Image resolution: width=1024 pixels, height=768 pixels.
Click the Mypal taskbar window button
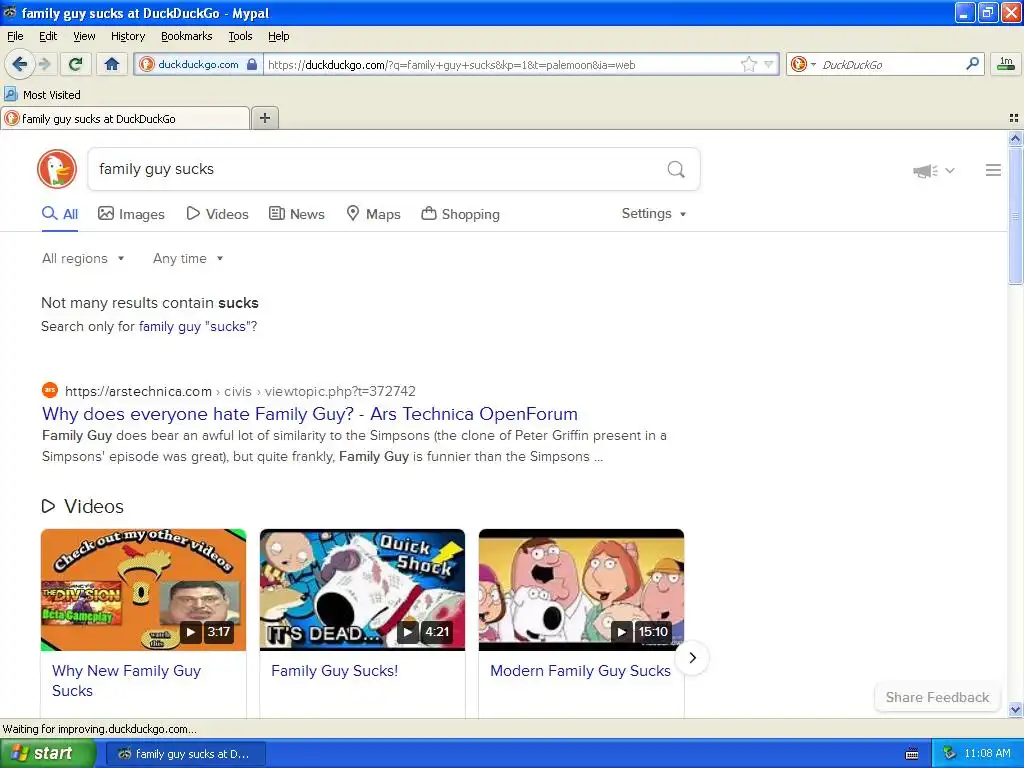(x=185, y=754)
